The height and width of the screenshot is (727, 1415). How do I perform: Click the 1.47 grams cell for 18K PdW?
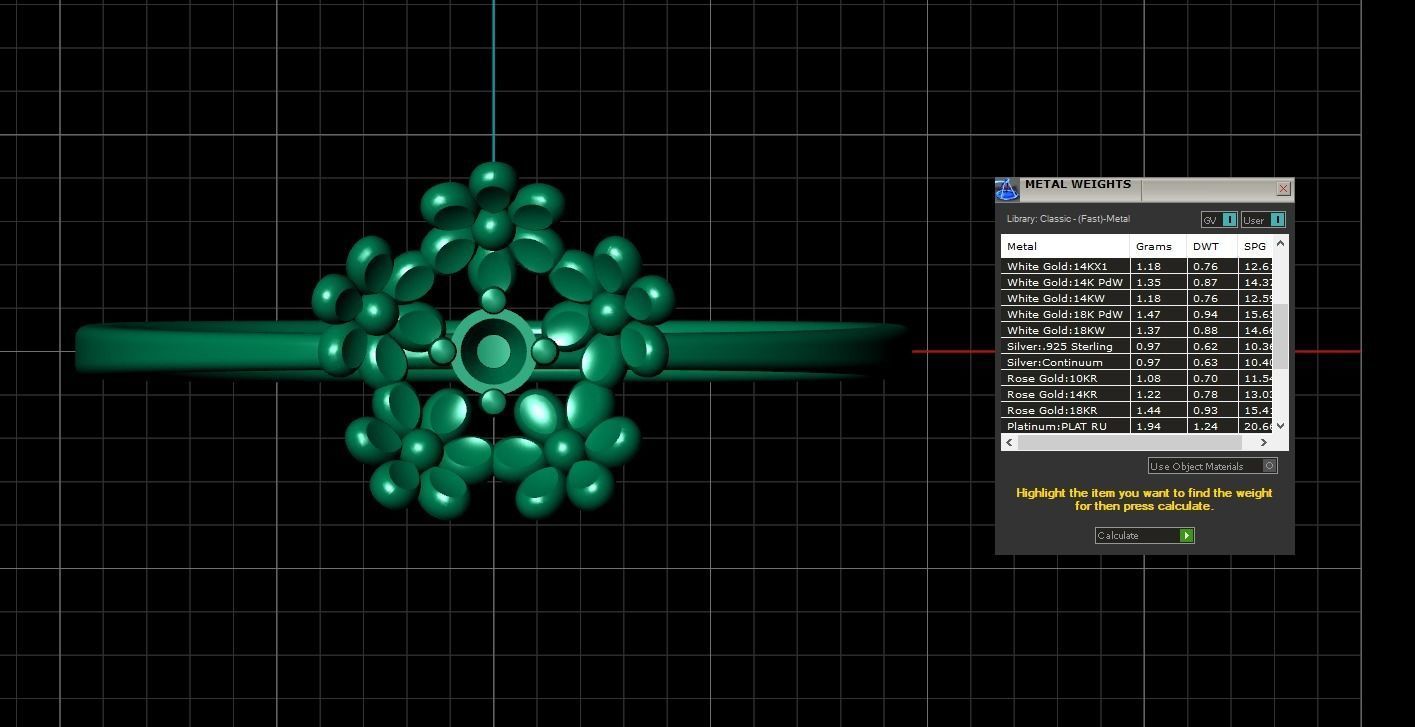1158,314
